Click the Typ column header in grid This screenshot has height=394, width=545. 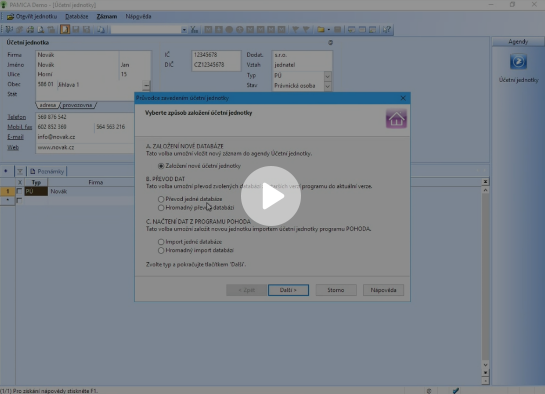click(36, 182)
